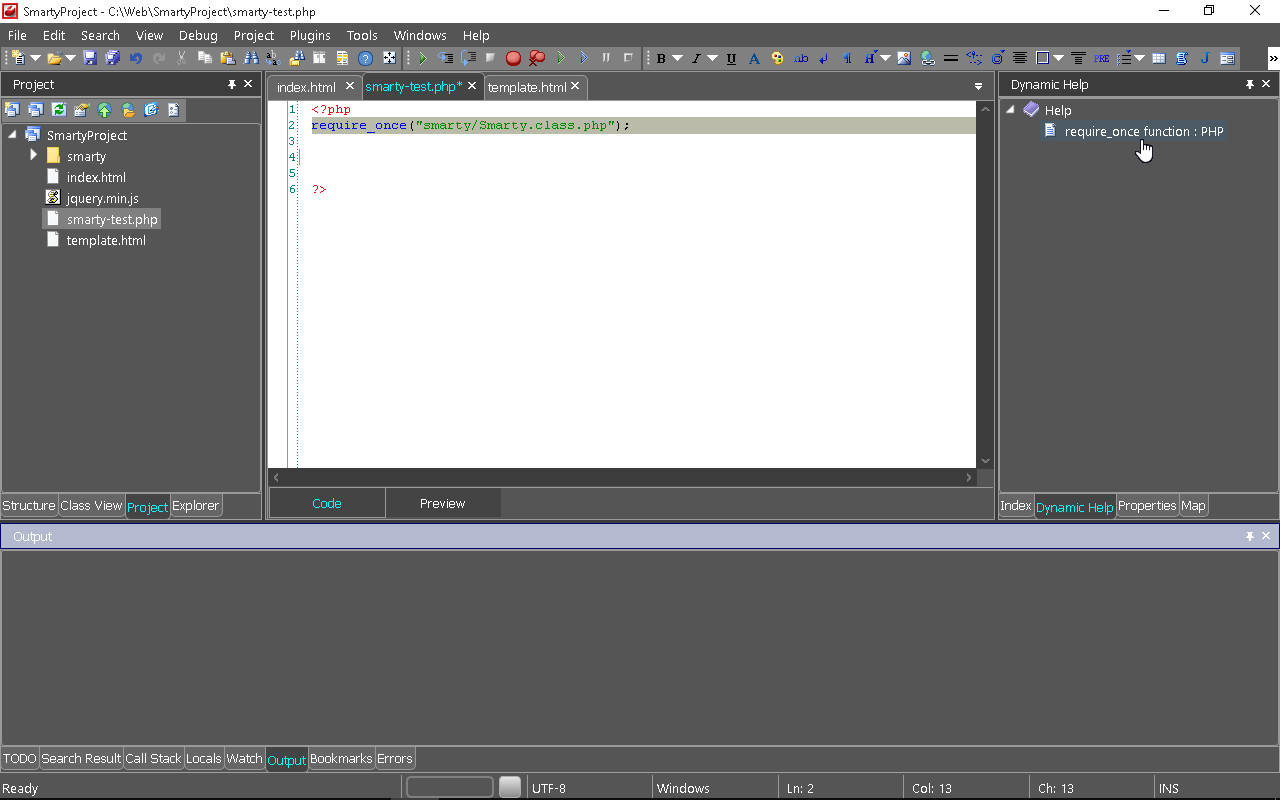Click the PRE preformatted text icon
This screenshot has height=800, width=1280.
[1101, 58]
